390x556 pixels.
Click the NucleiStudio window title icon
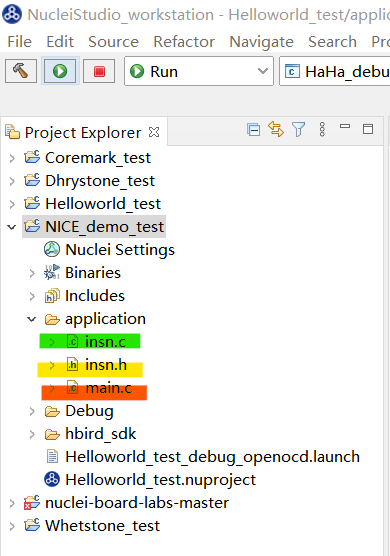(x=12, y=15)
